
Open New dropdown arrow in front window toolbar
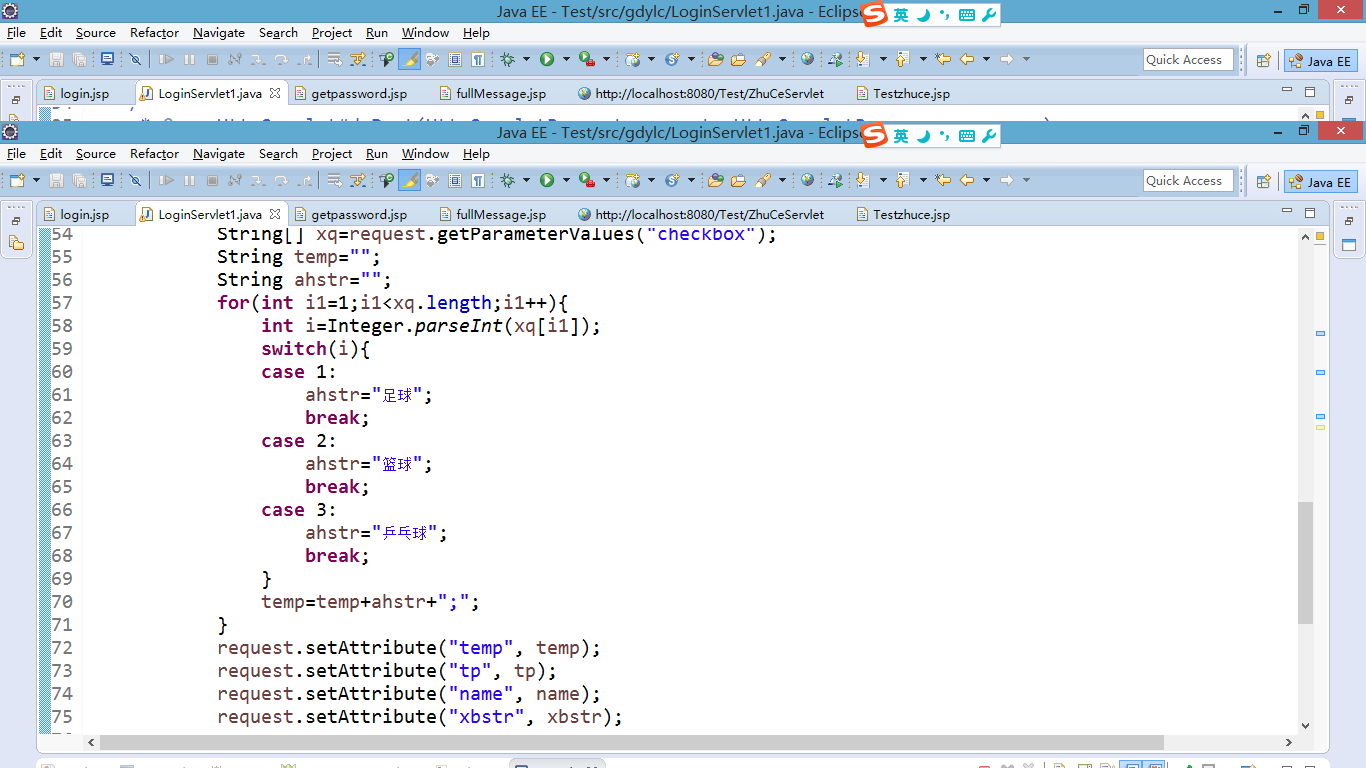tap(36, 180)
